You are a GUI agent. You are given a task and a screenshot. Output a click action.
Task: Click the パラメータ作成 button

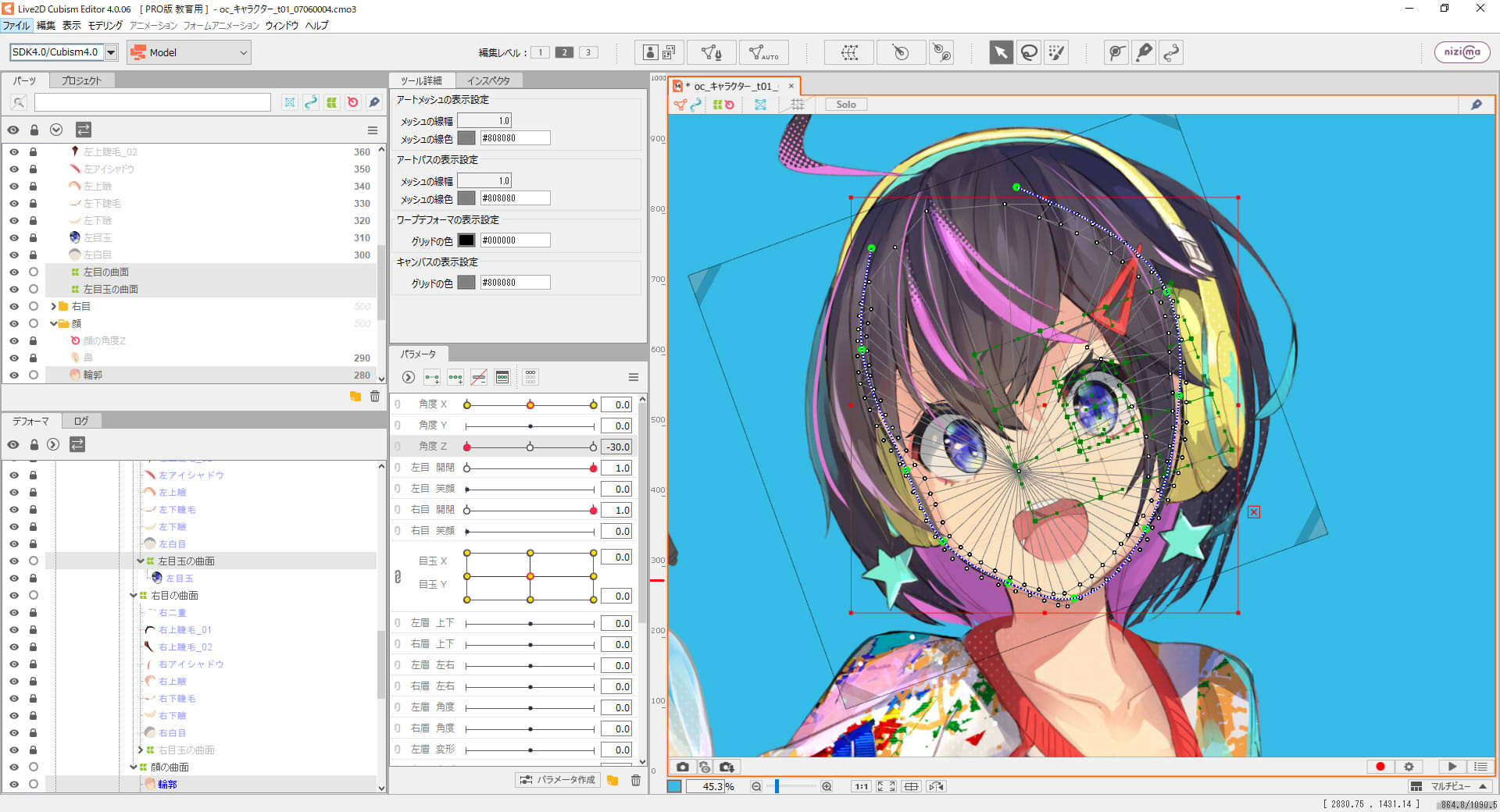558,780
